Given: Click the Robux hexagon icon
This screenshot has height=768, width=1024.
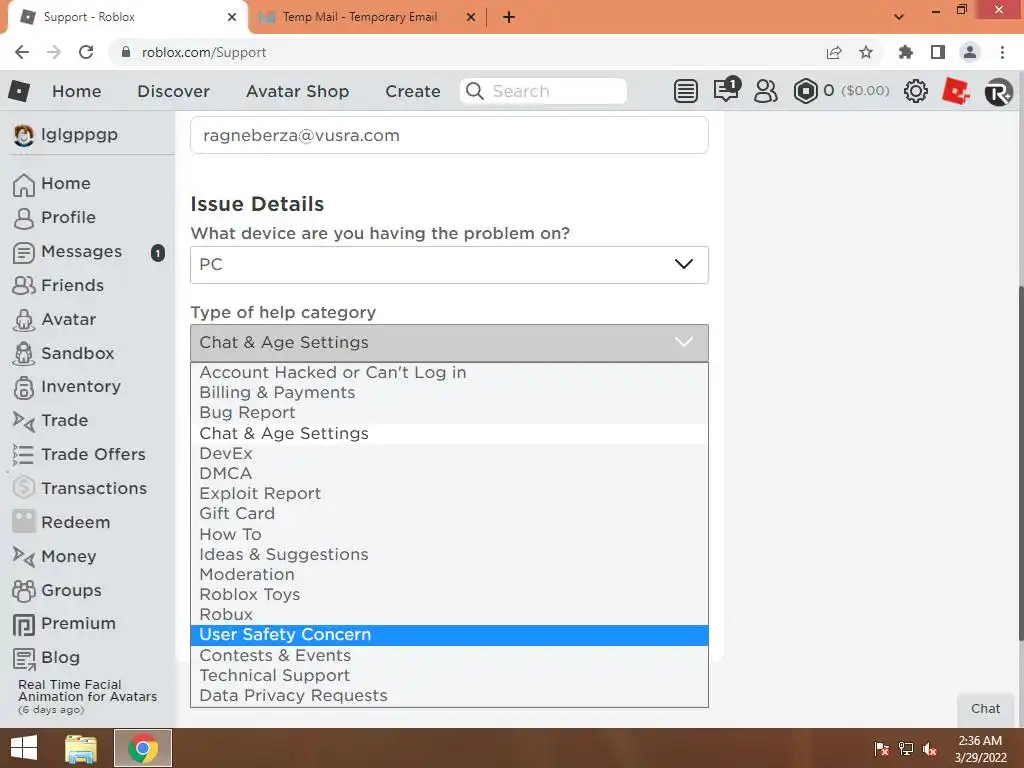Looking at the screenshot, I should point(805,91).
